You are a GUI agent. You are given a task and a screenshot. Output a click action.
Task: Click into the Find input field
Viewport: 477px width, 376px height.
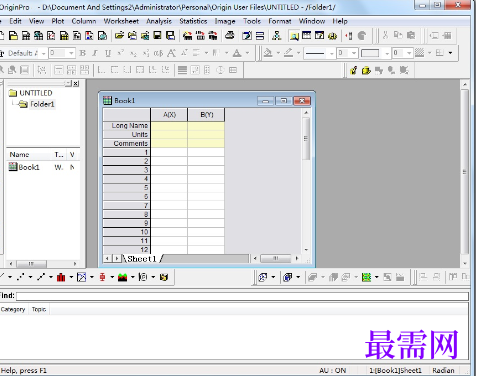click(242, 296)
